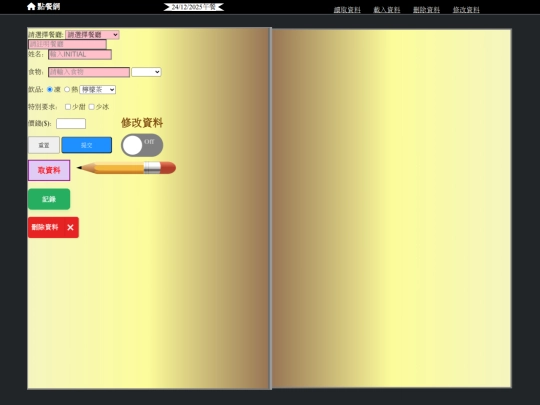
Task: Focus the 姓名 INITIAL input field
Action: [80, 54]
